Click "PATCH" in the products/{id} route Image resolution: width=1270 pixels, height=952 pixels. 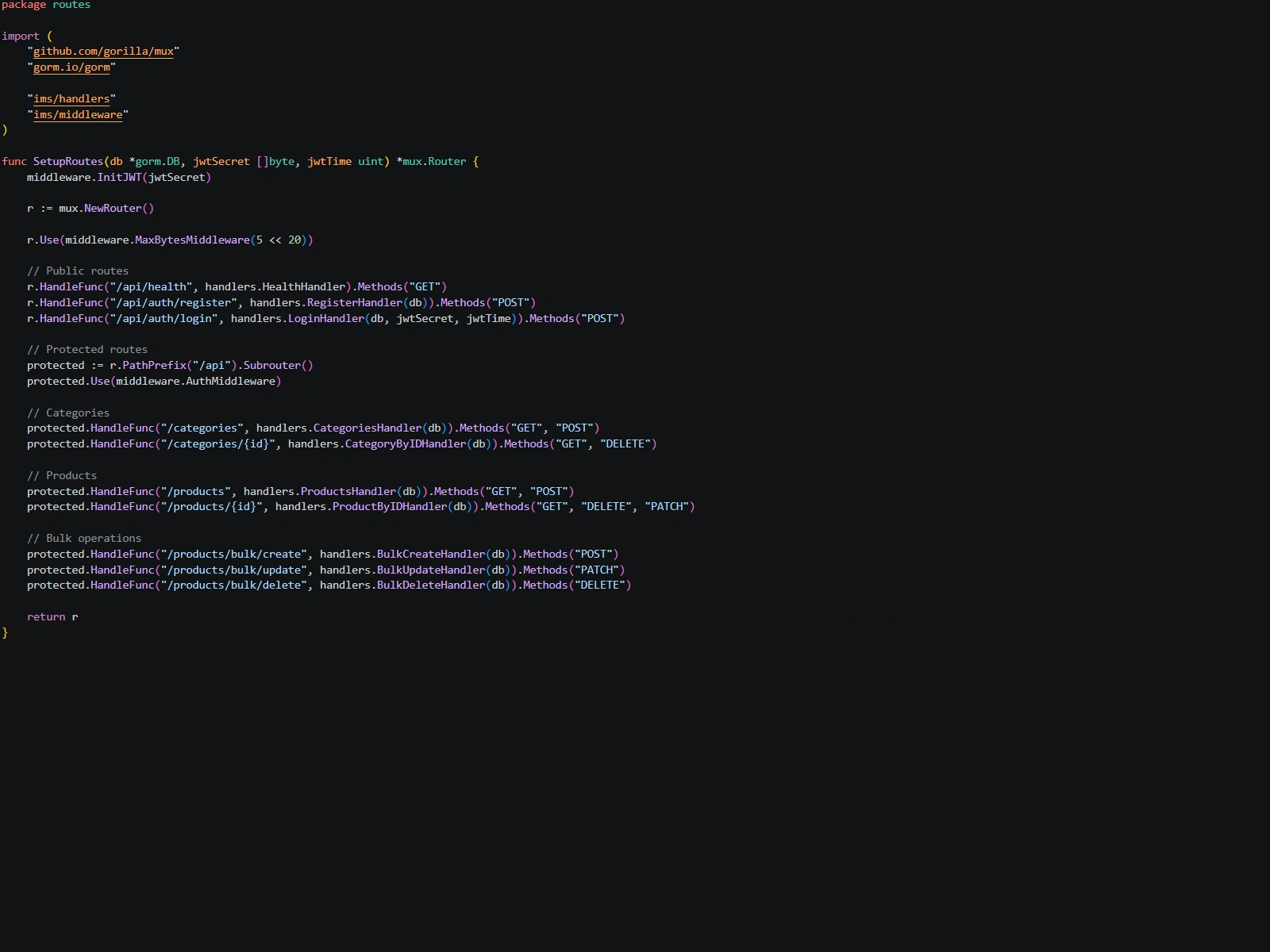pyautogui.click(x=667, y=506)
